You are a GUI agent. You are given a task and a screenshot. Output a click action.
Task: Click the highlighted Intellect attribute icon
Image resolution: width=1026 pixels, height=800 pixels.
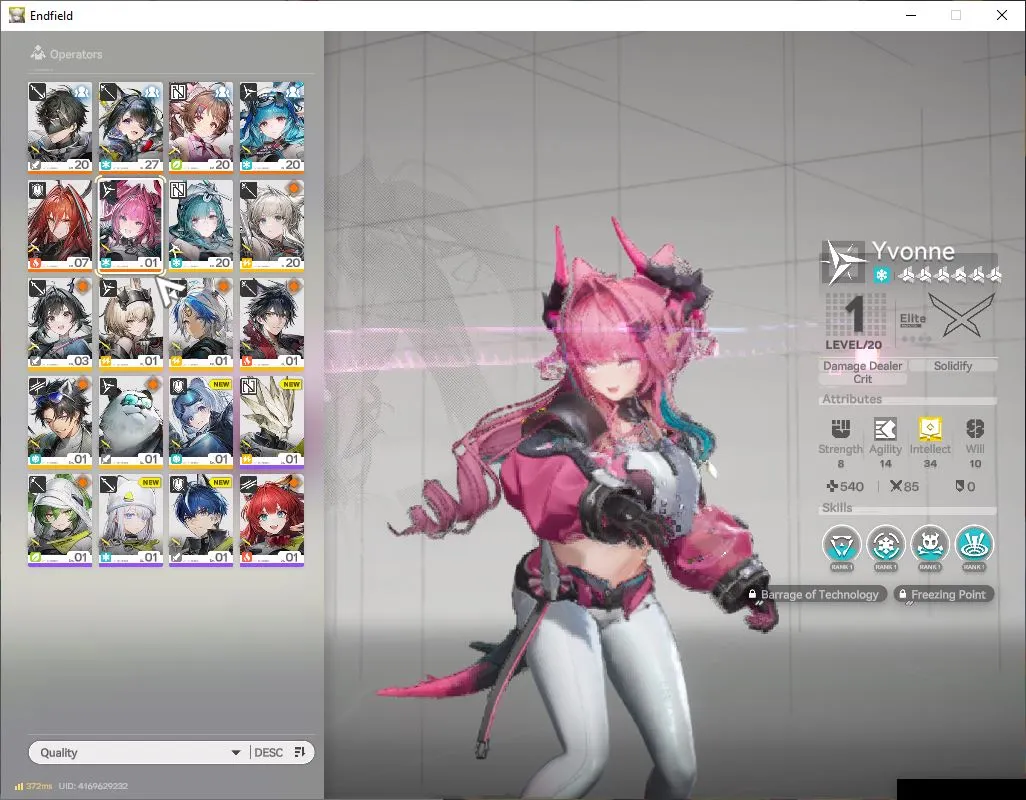[930, 428]
